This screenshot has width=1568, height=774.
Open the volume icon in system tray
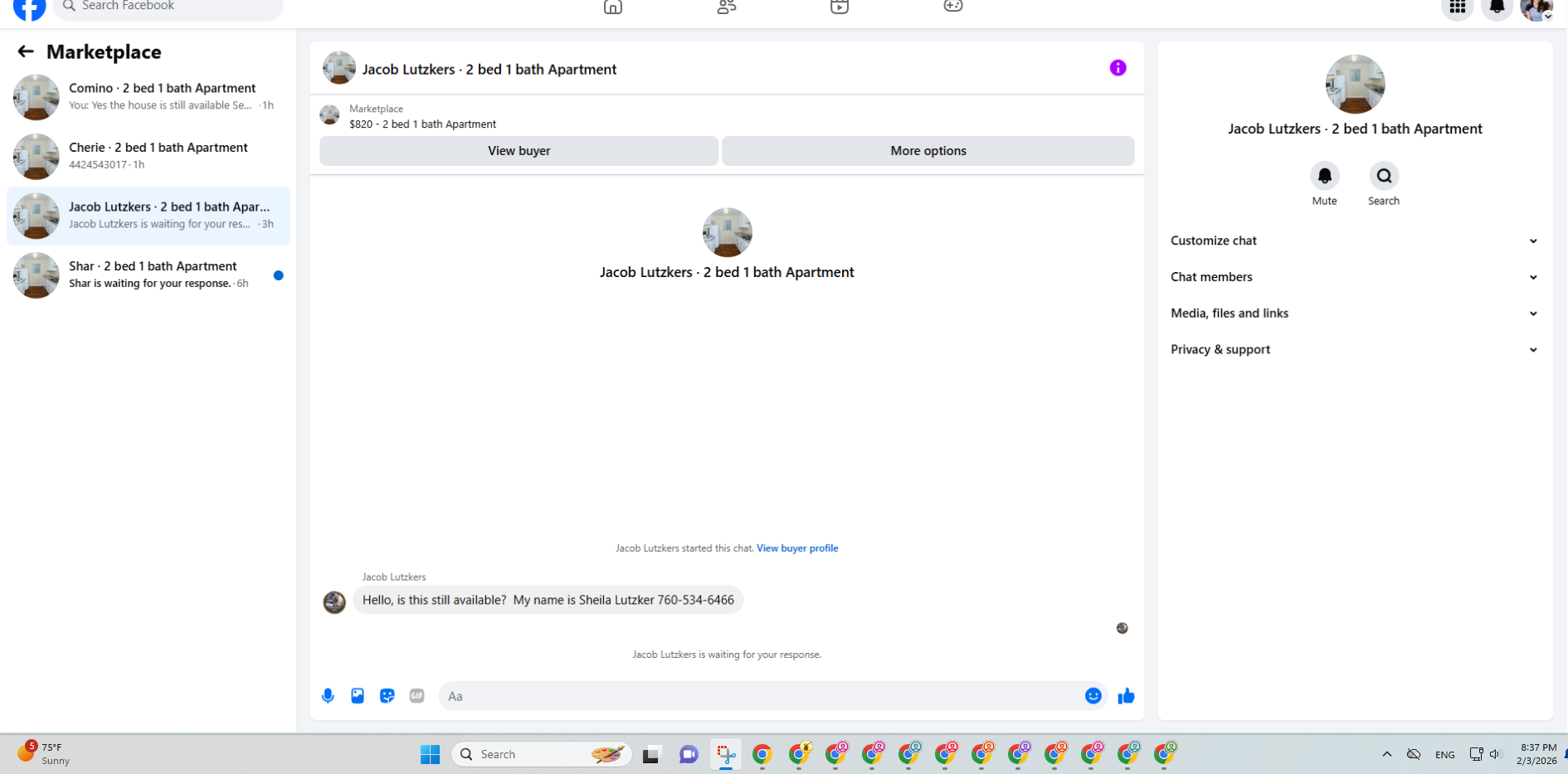1495,754
